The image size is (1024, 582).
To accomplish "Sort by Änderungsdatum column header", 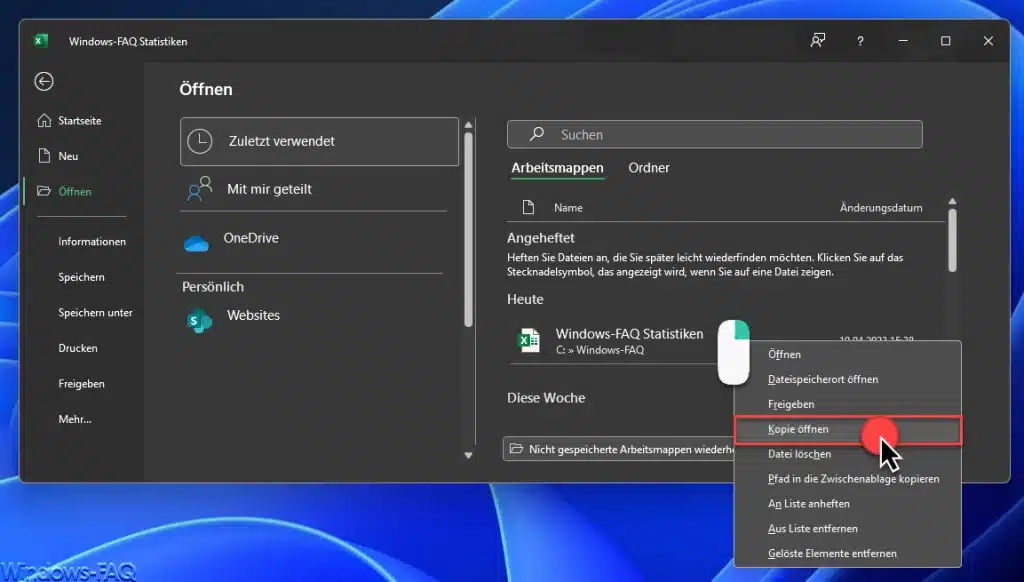I will (x=881, y=208).
